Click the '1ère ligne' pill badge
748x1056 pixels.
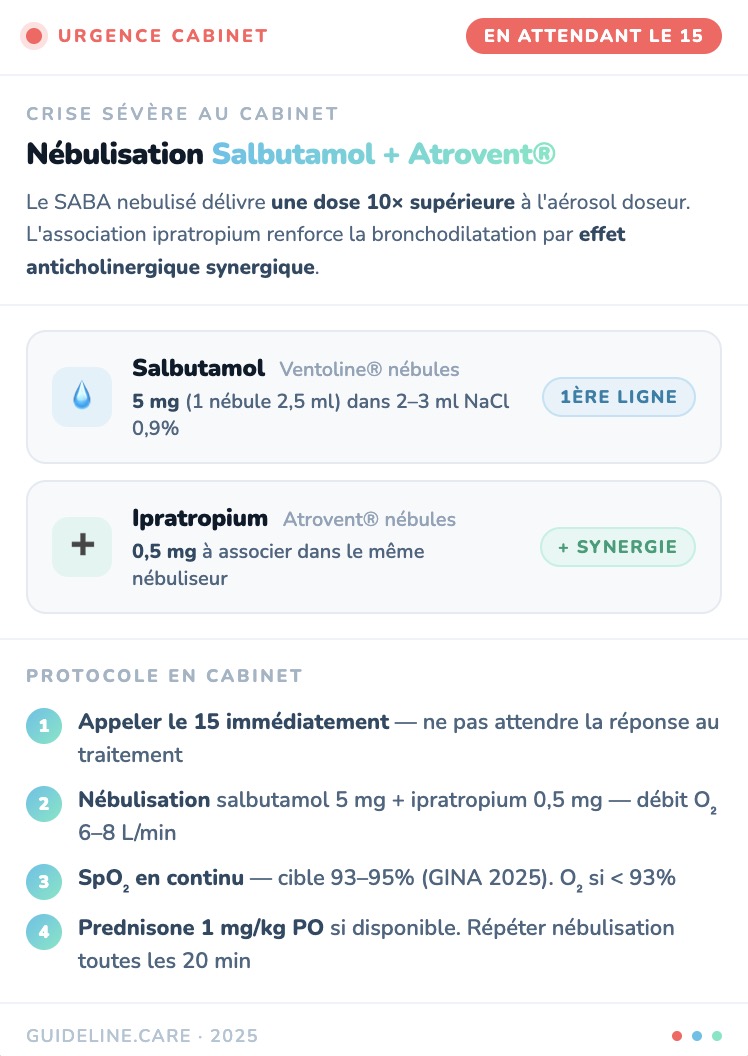[618, 397]
